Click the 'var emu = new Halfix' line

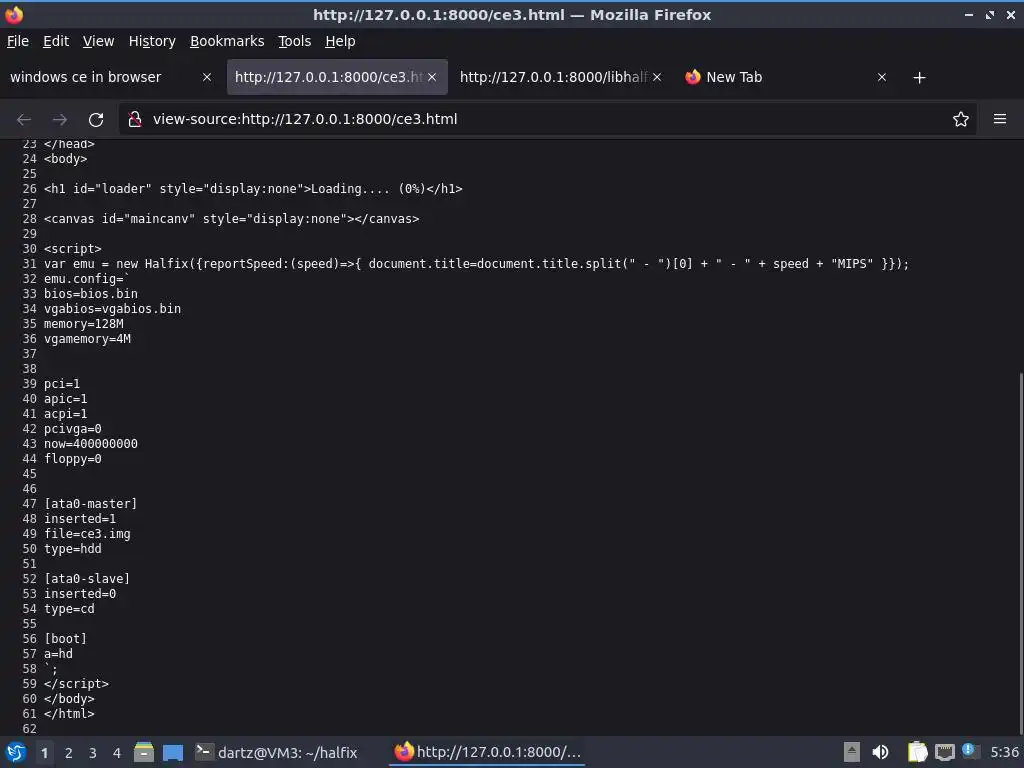[x=476, y=264]
